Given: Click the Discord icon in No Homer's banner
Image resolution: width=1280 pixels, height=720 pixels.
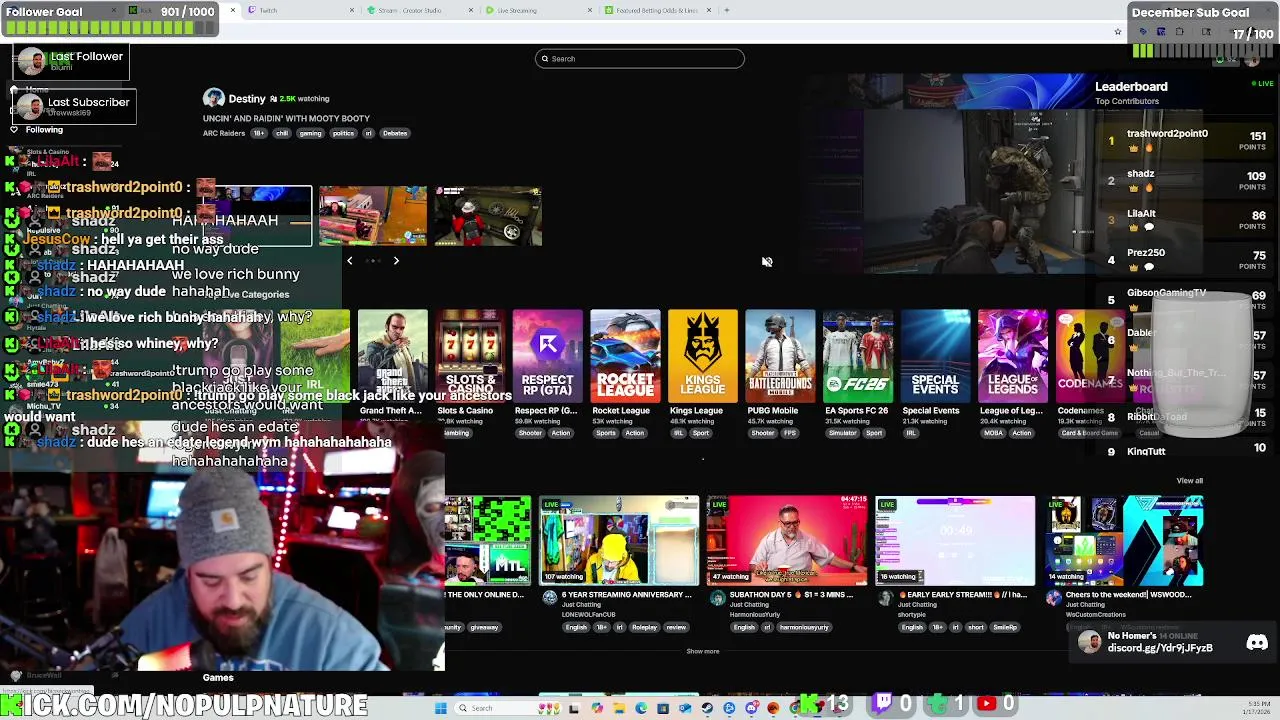Looking at the screenshot, I should (x=1257, y=643).
